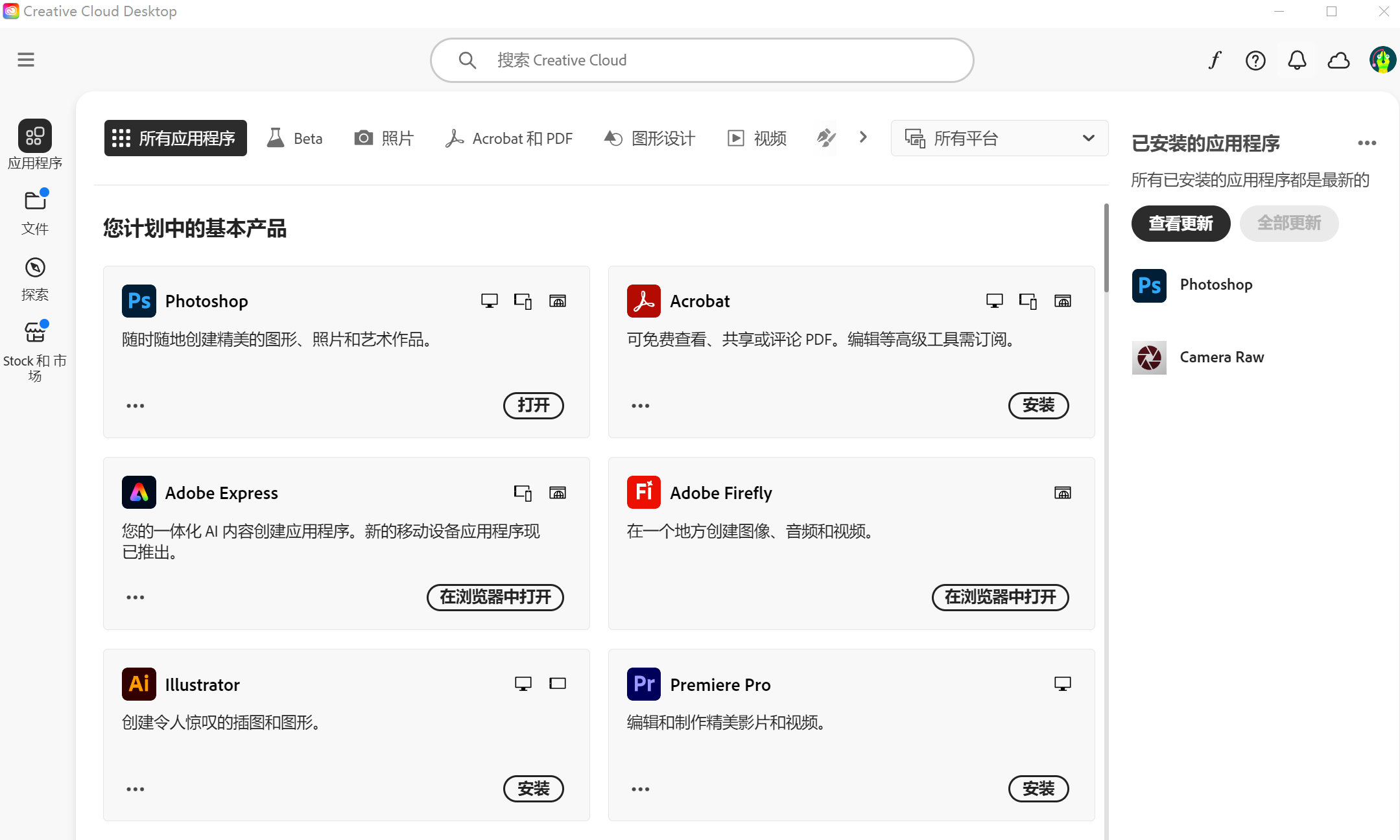1400x840 pixels.
Task: Open the user profile avatar
Action: click(x=1382, y=60)
